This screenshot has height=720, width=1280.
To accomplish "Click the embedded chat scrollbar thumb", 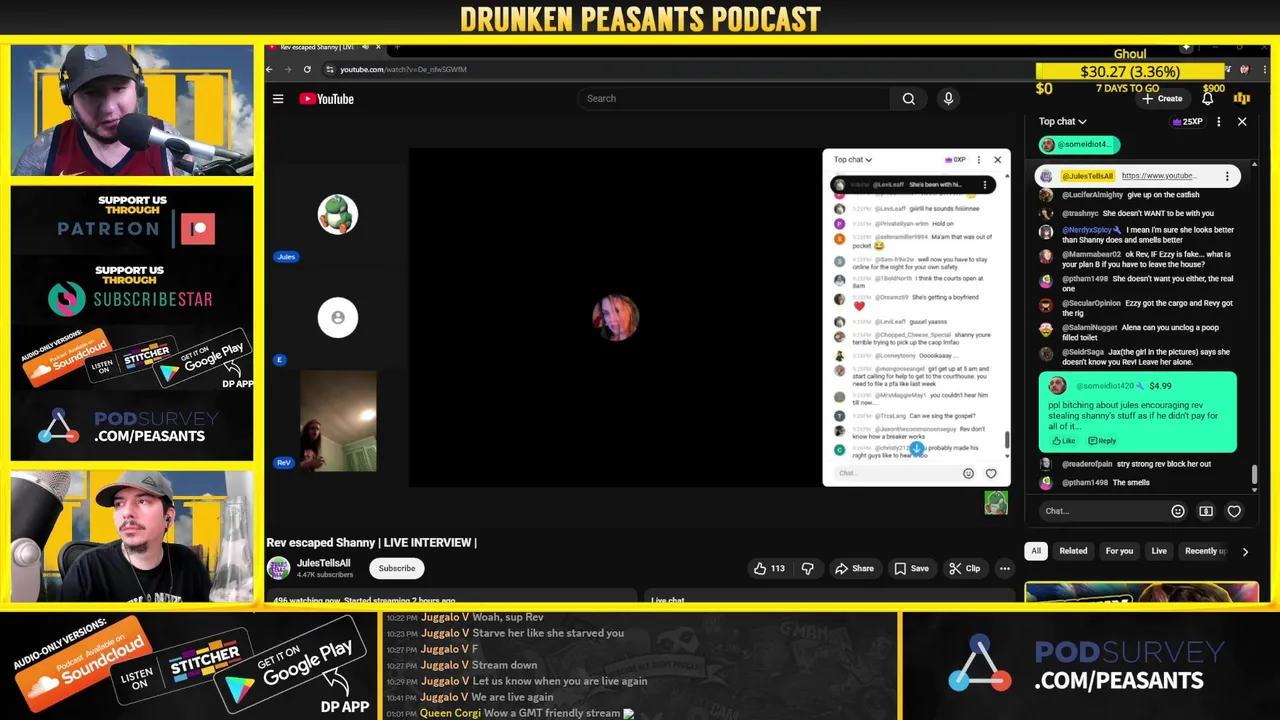I will tap(1007, 439).
